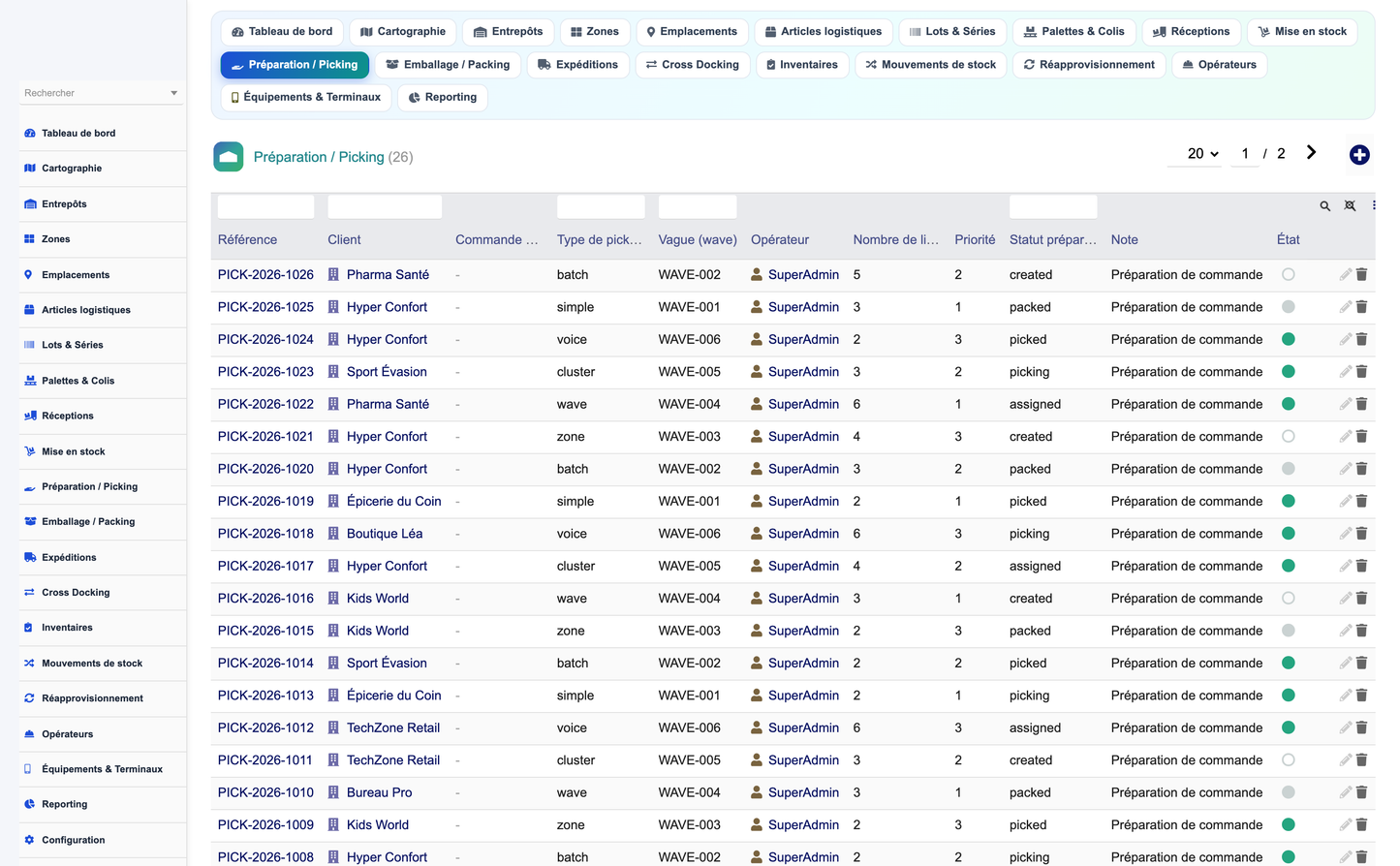Open the vertical dots column options menu
Screen dimensions: 1400x866
(1373, 205)
